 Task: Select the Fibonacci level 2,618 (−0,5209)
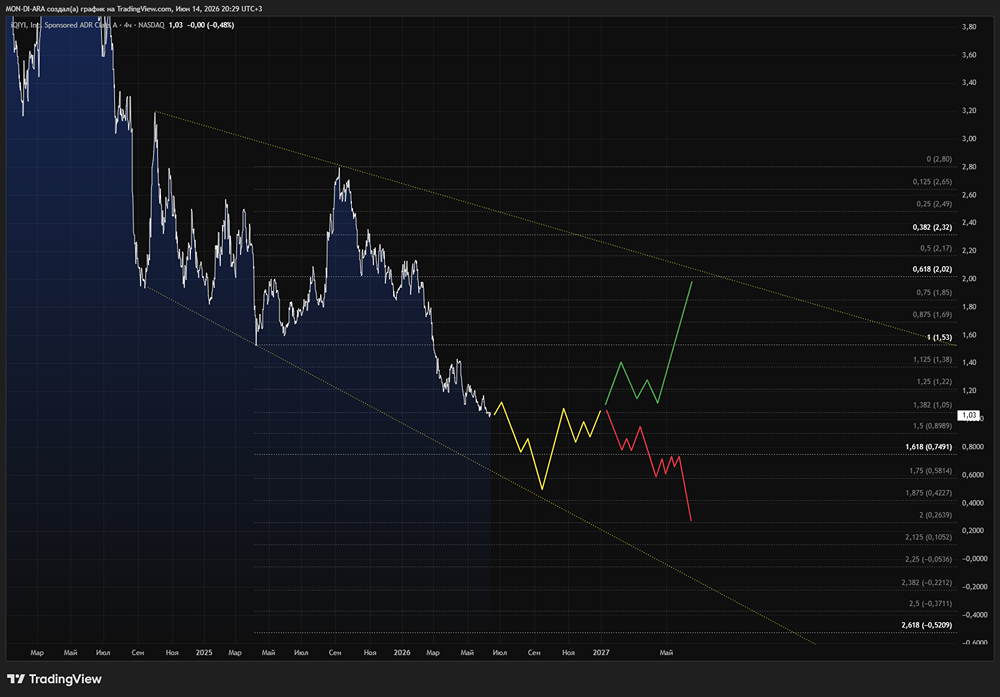(x=926, y=625)
